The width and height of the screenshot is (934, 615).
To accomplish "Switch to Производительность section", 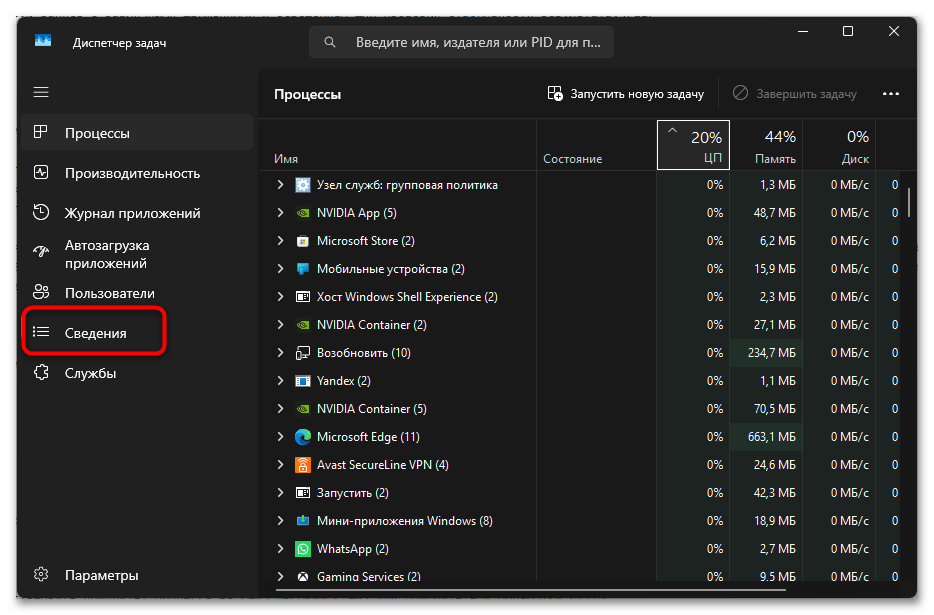I will [137, 173].
